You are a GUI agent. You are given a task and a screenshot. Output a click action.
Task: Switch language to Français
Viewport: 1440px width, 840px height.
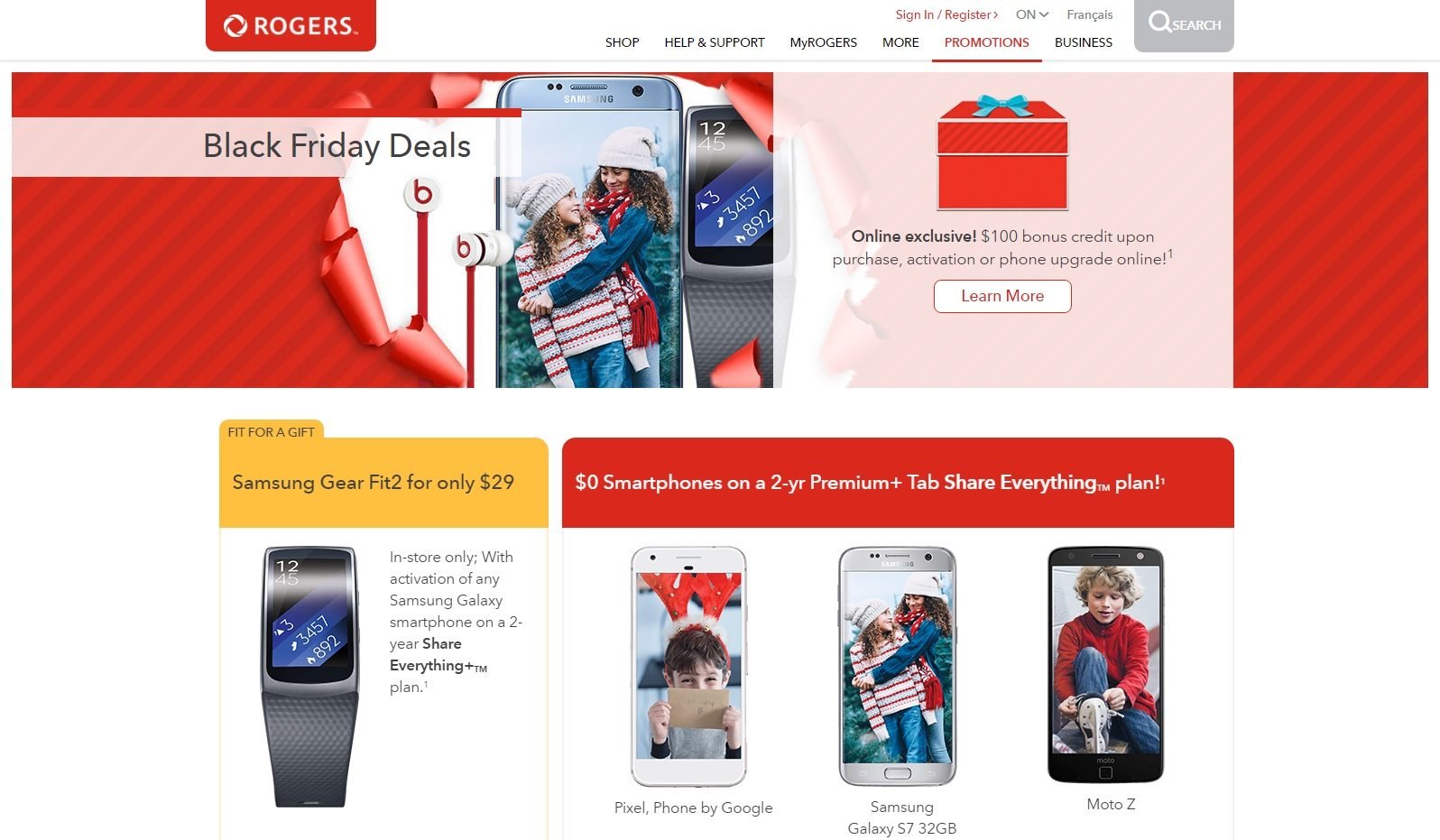pos(1089,14)
